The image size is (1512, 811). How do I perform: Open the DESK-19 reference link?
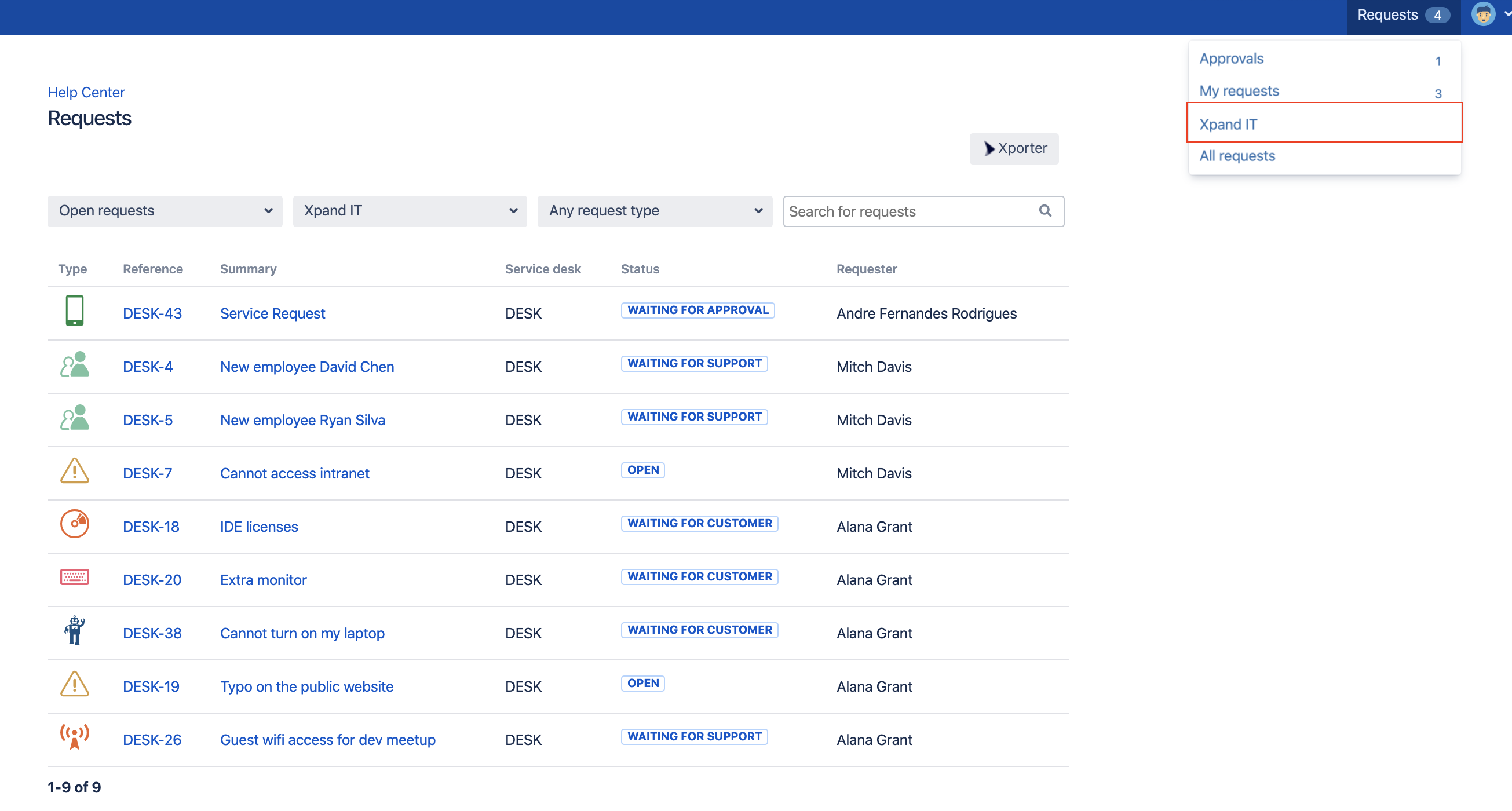click(151, 686)
